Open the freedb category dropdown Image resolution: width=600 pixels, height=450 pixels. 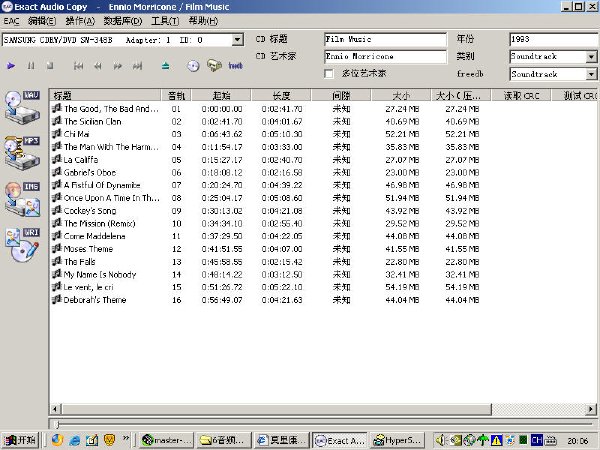point(591,74)
